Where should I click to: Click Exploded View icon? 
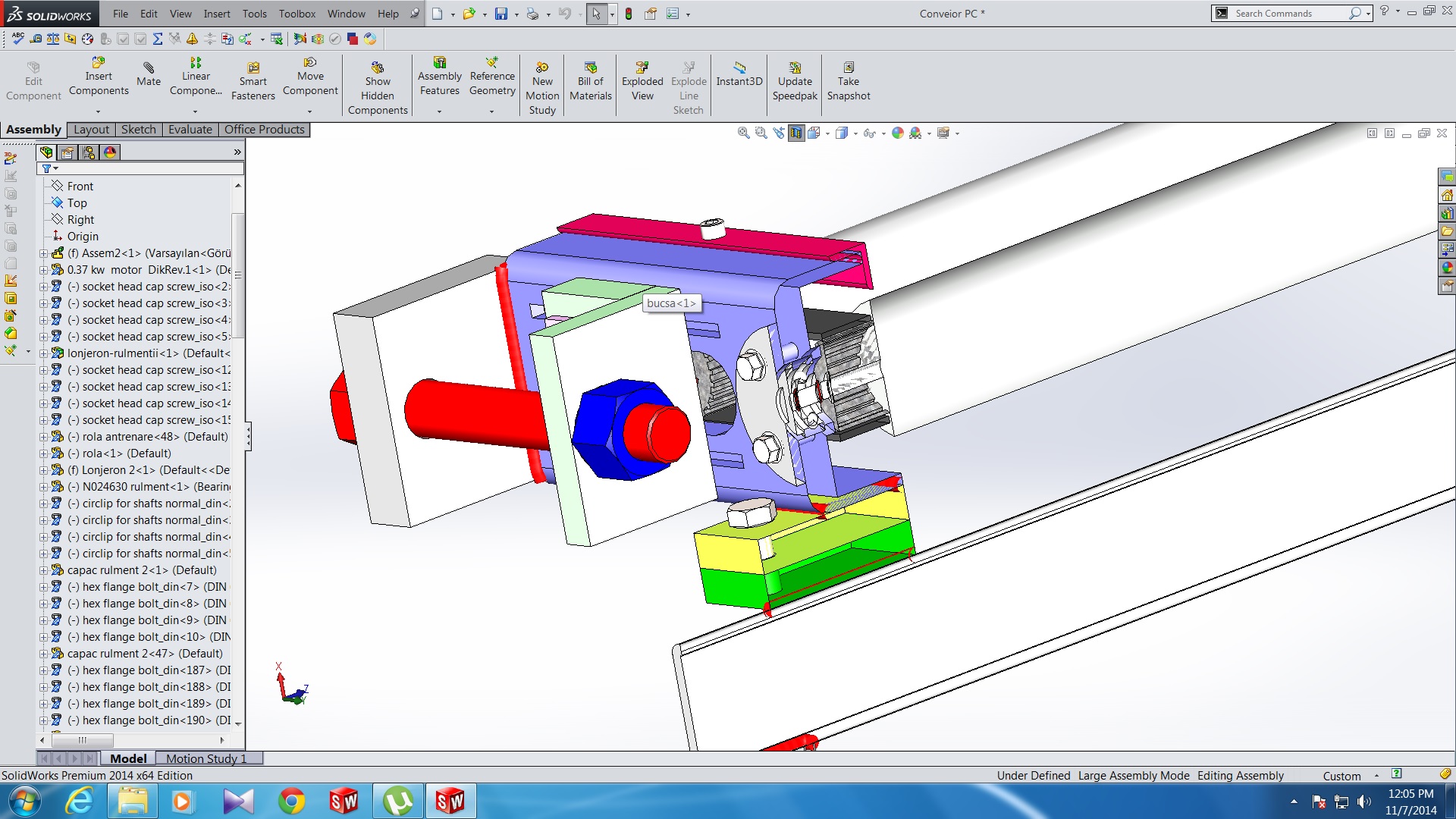(642, 80)
